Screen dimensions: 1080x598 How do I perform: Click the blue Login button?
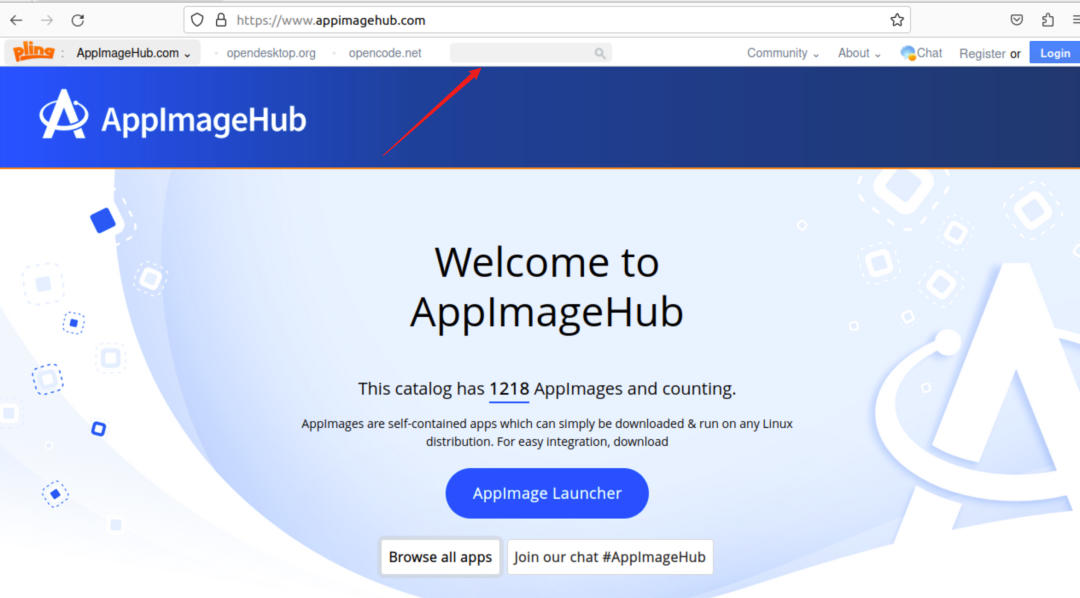1055,53
